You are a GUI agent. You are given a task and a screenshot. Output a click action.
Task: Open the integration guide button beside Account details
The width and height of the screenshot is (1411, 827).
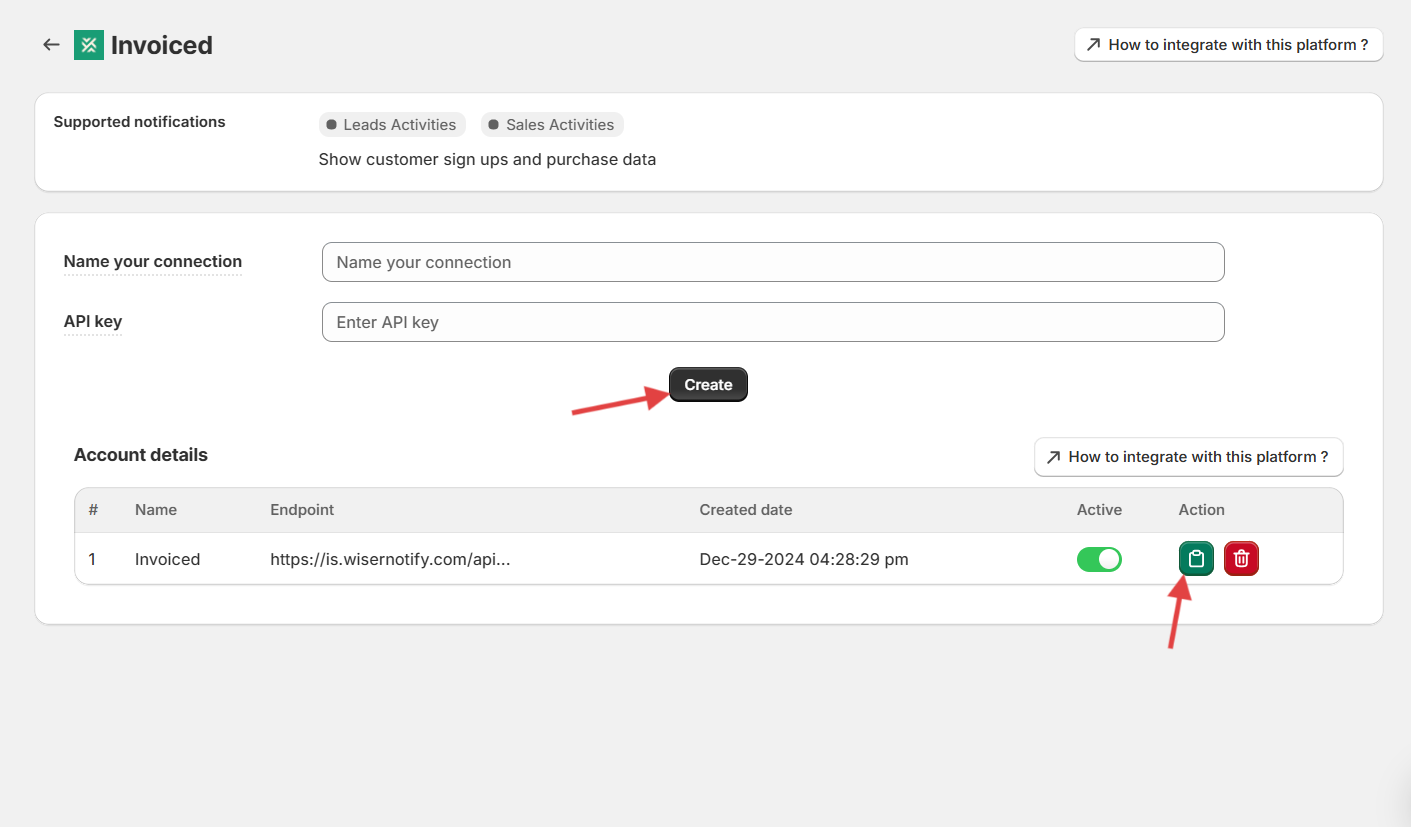(1188, 457)
